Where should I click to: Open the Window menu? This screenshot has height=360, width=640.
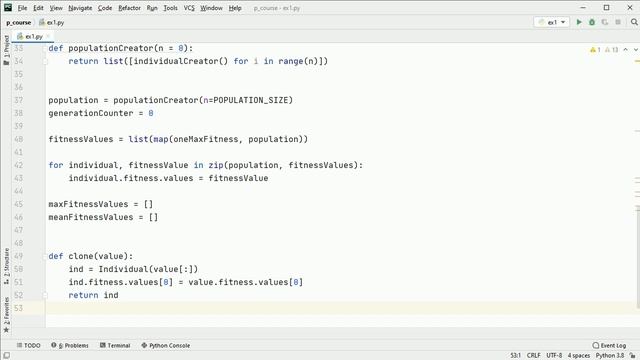tap(211, 8)
